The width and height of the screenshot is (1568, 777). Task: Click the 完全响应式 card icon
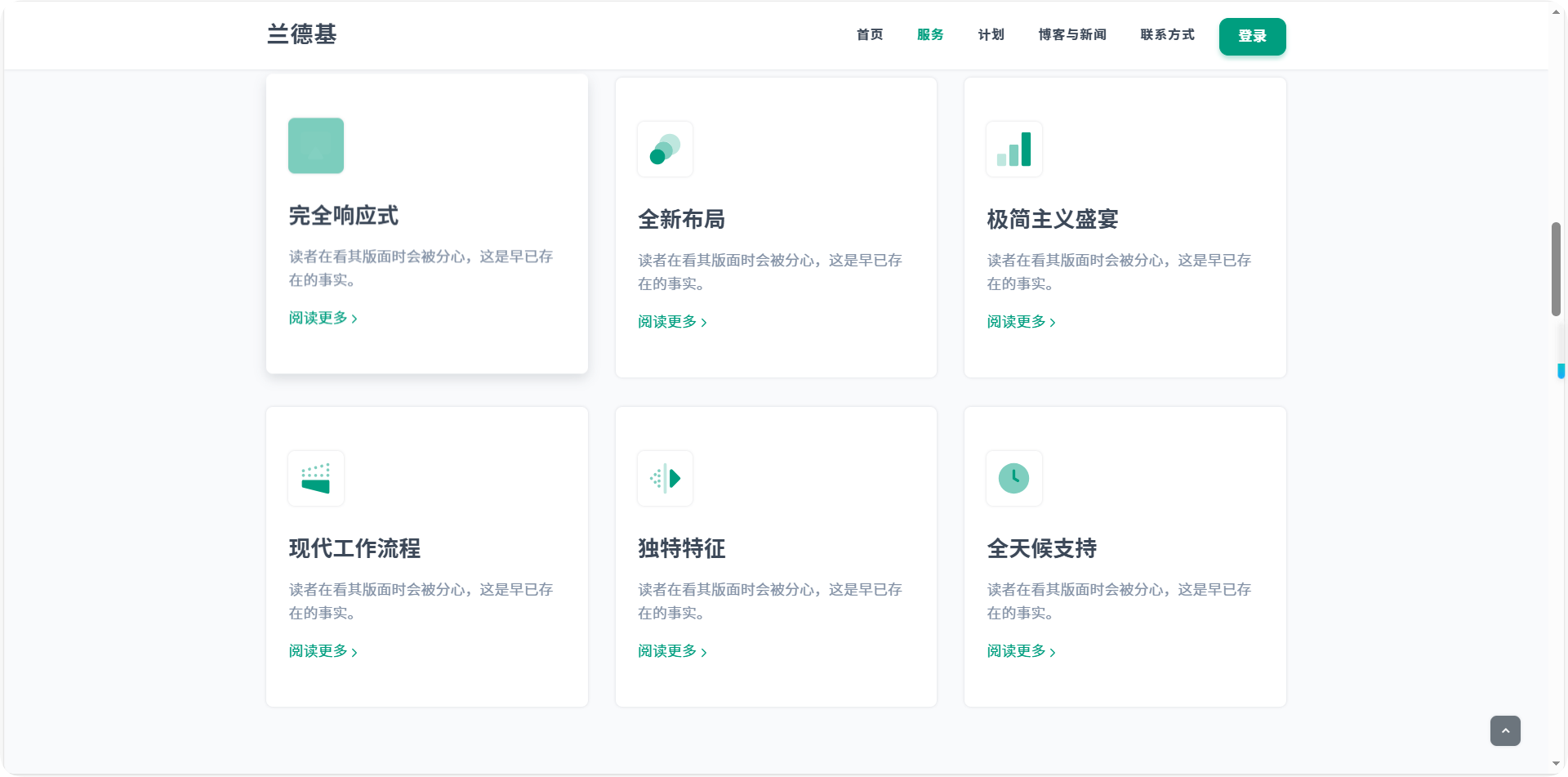coord(316,145)
